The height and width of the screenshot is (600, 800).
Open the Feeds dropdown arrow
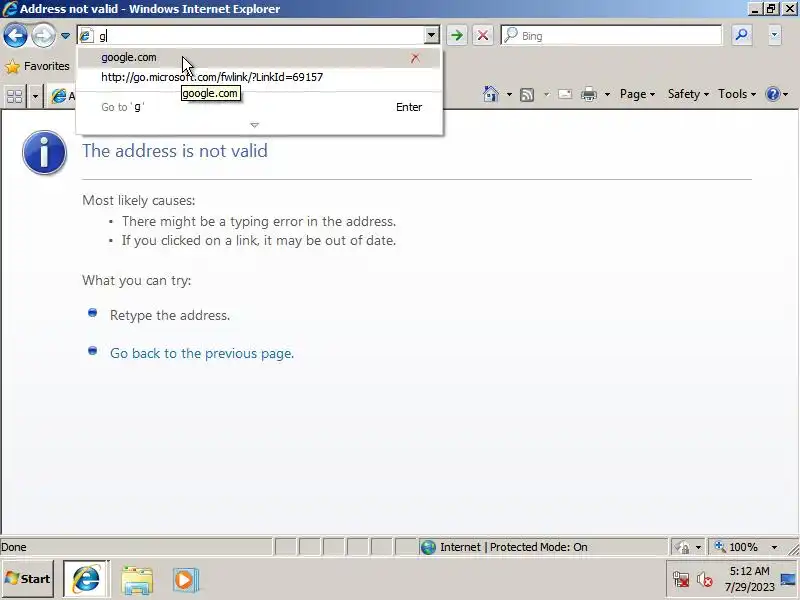coord(546,94)
